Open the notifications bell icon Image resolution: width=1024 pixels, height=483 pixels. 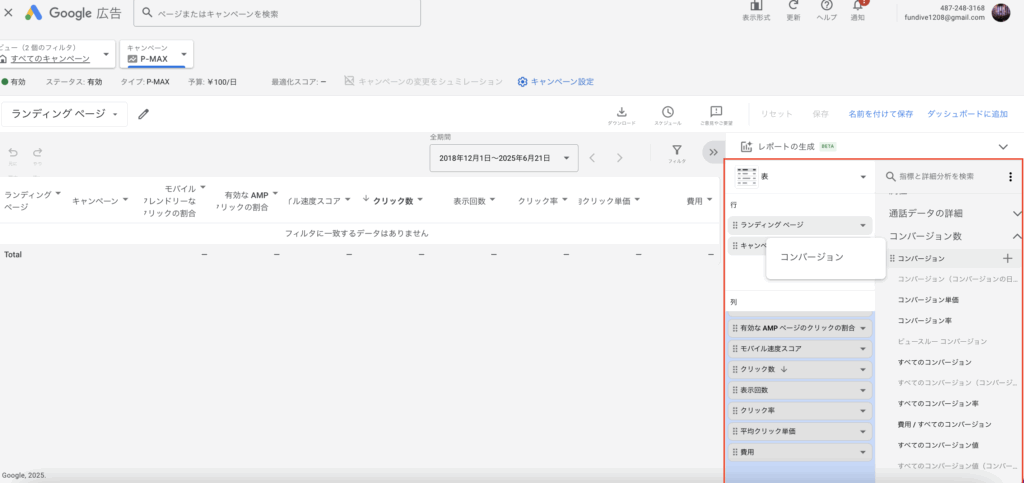(858, 7)
